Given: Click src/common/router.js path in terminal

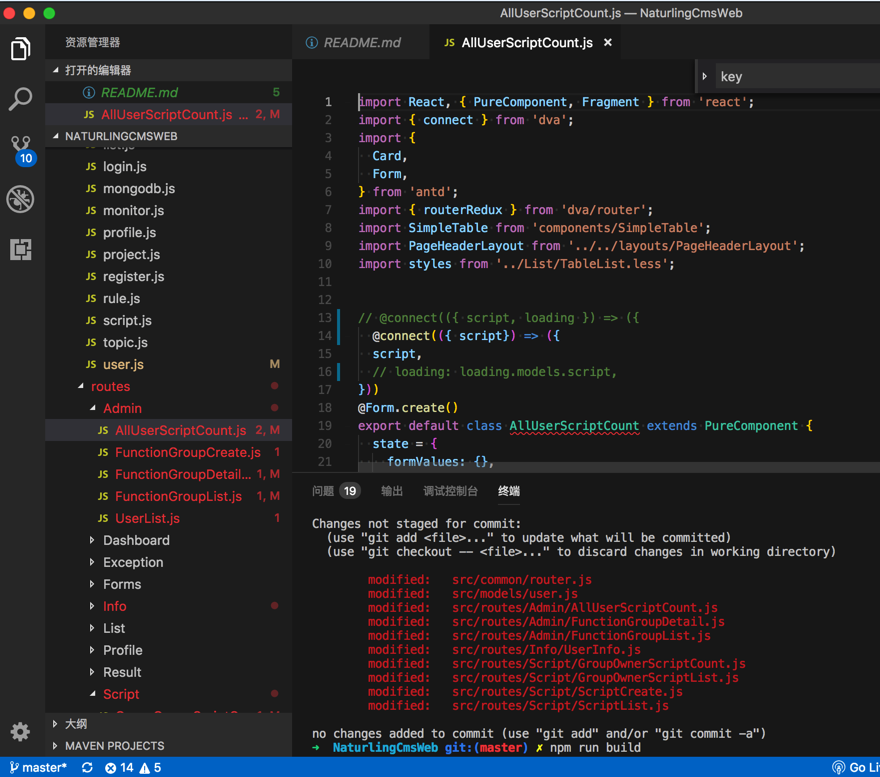Looking at the screenshot, I should coord(521,579).
